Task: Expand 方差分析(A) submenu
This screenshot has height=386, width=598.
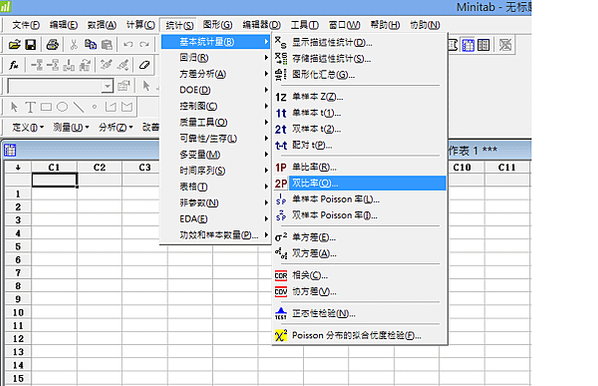Action: [215, 74]
